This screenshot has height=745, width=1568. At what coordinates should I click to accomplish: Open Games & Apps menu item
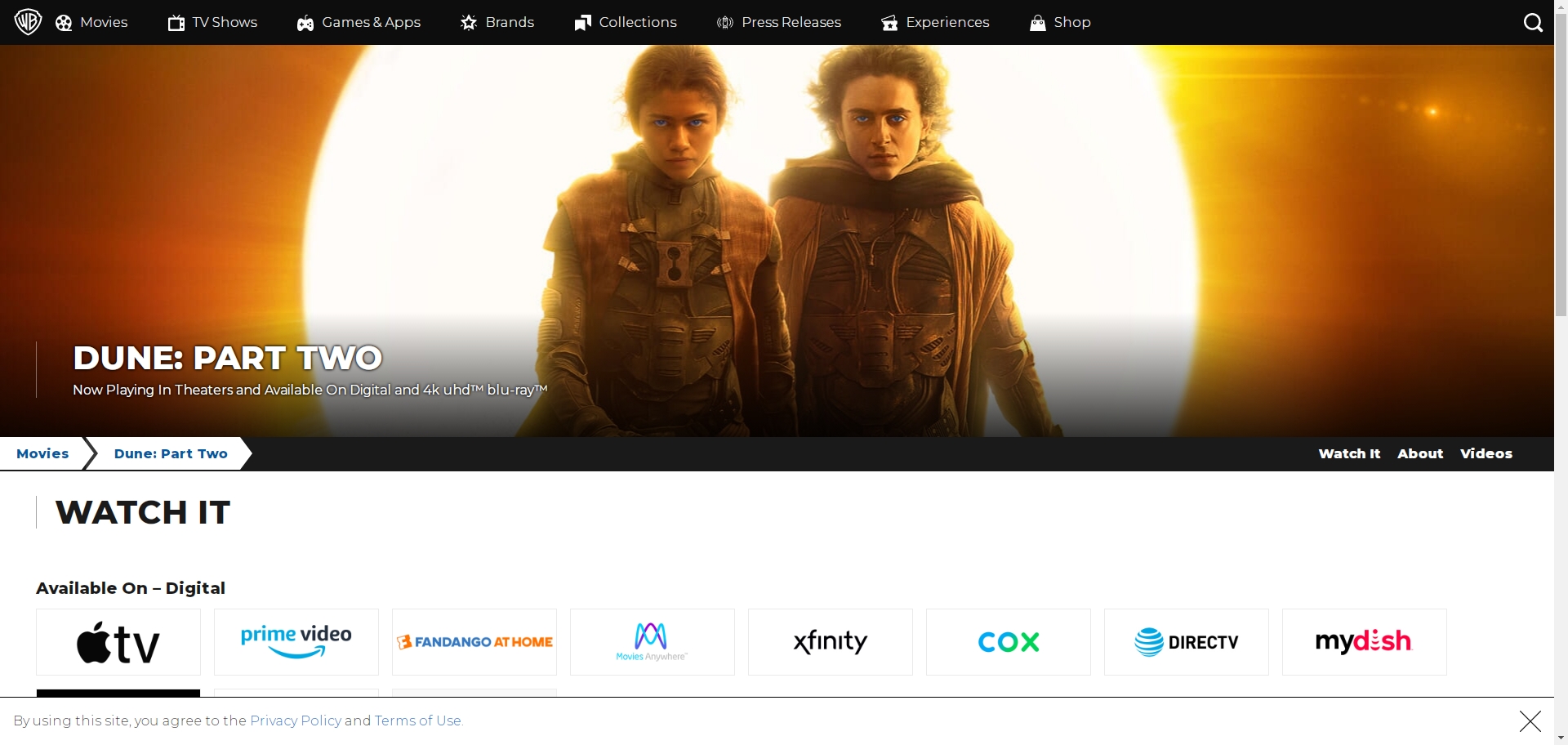(359, 22)
